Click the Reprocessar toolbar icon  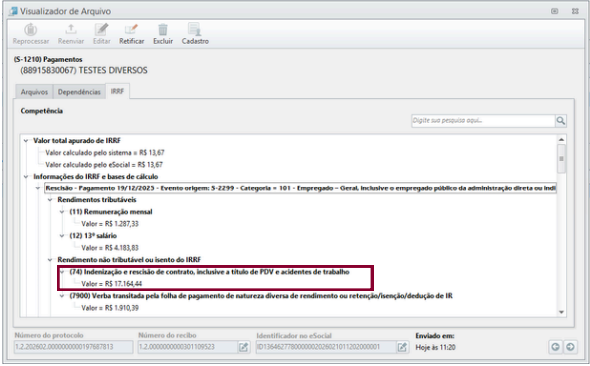[31, 30]
